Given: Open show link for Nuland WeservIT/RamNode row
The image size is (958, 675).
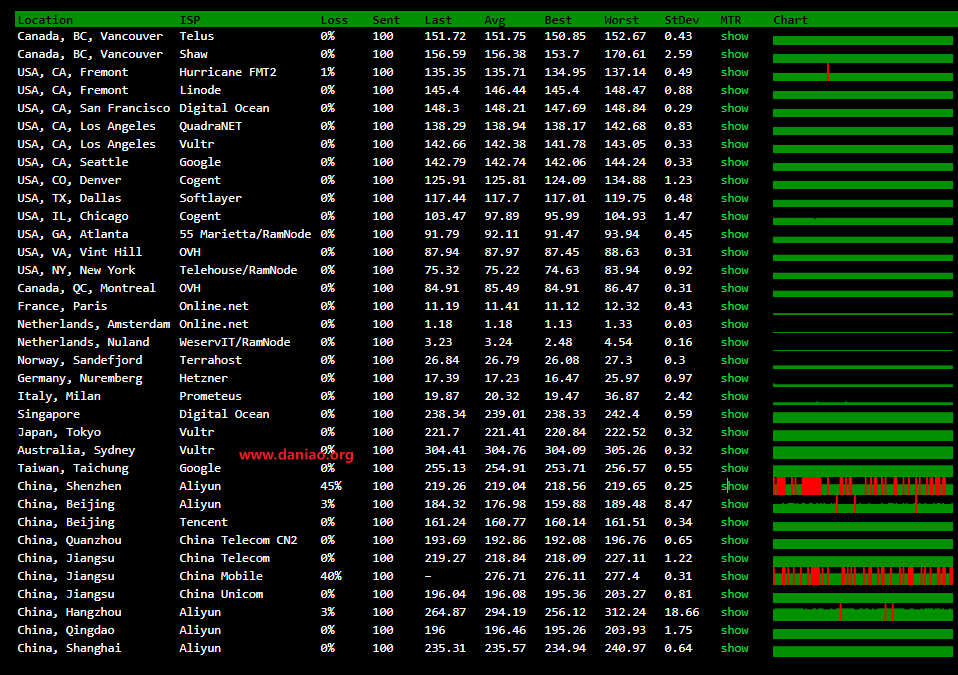Looking at the screenshot, I should tap(734, 342).
